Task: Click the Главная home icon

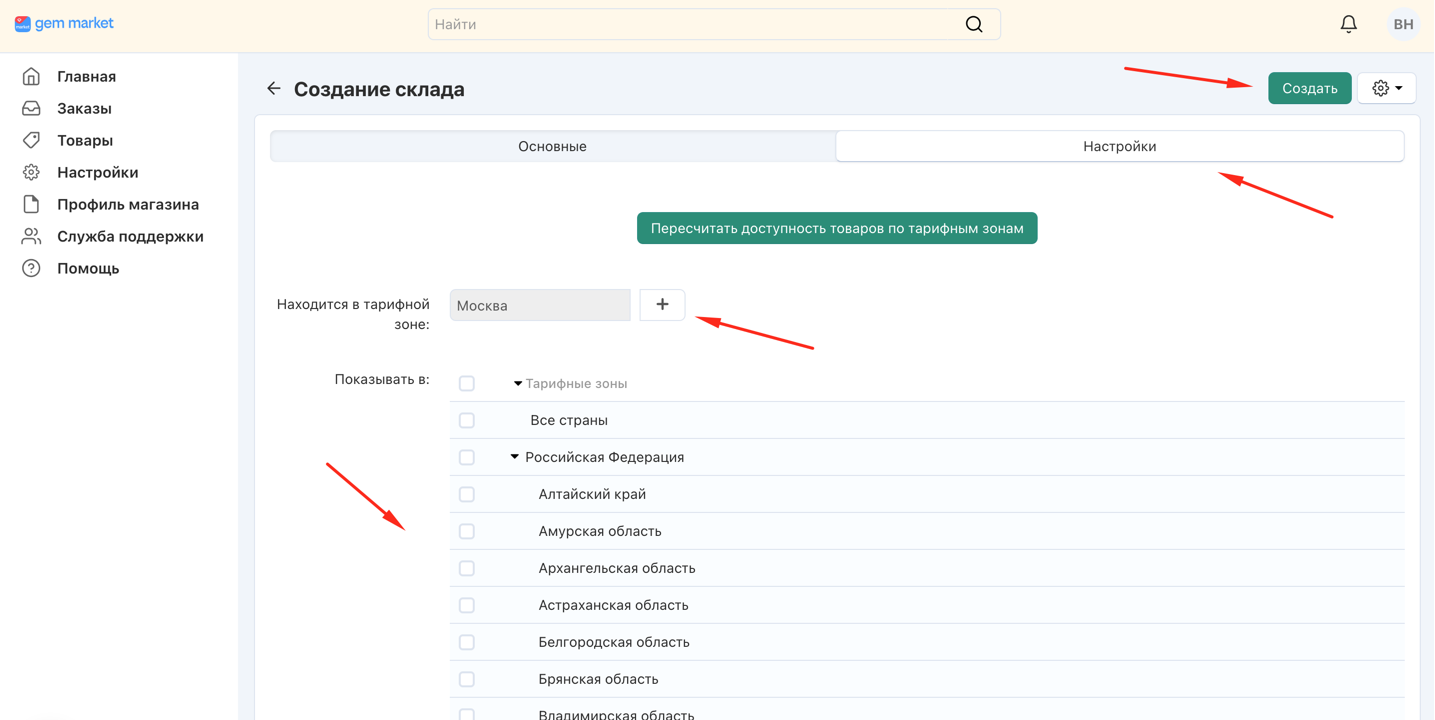Action: (x=32, y=76)
